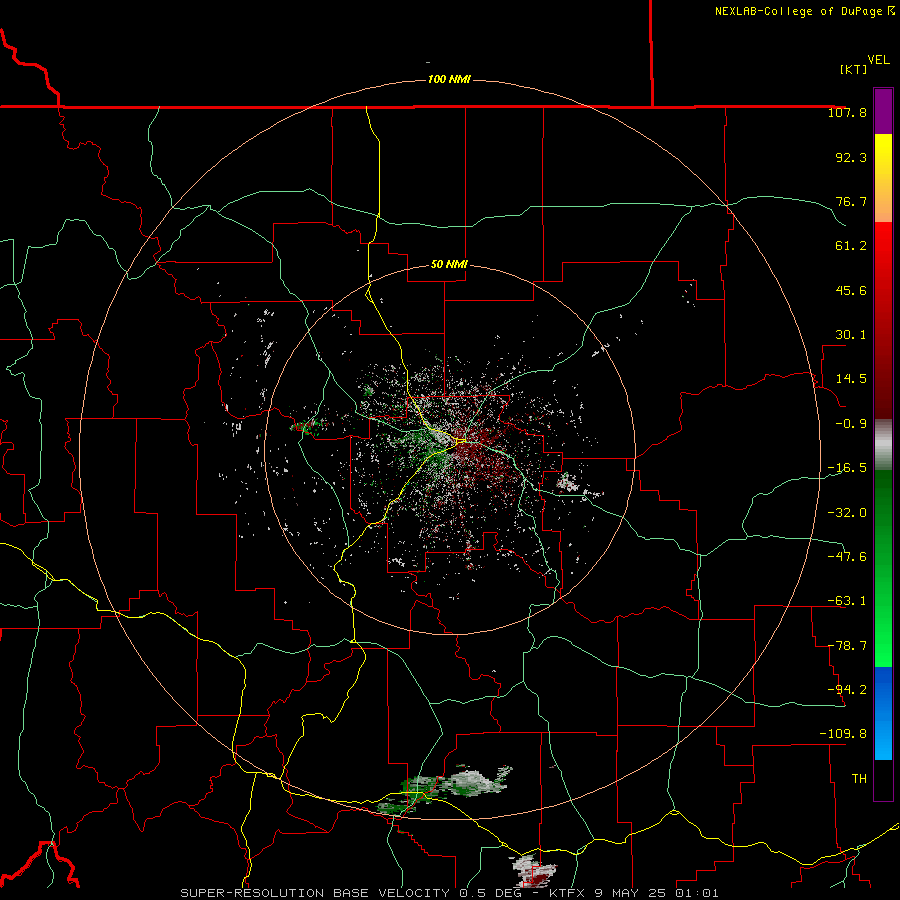Click the -47.6 velocity scale value
This screenshot has width=900, height=900.
847,557
